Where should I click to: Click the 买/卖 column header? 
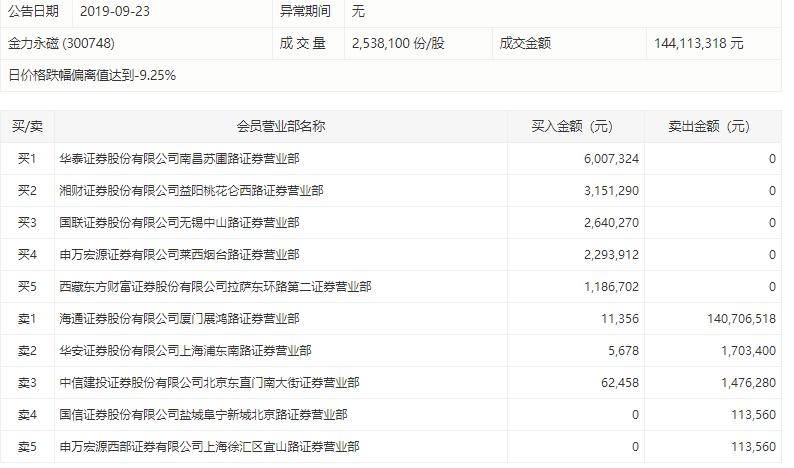coord(27,127)
